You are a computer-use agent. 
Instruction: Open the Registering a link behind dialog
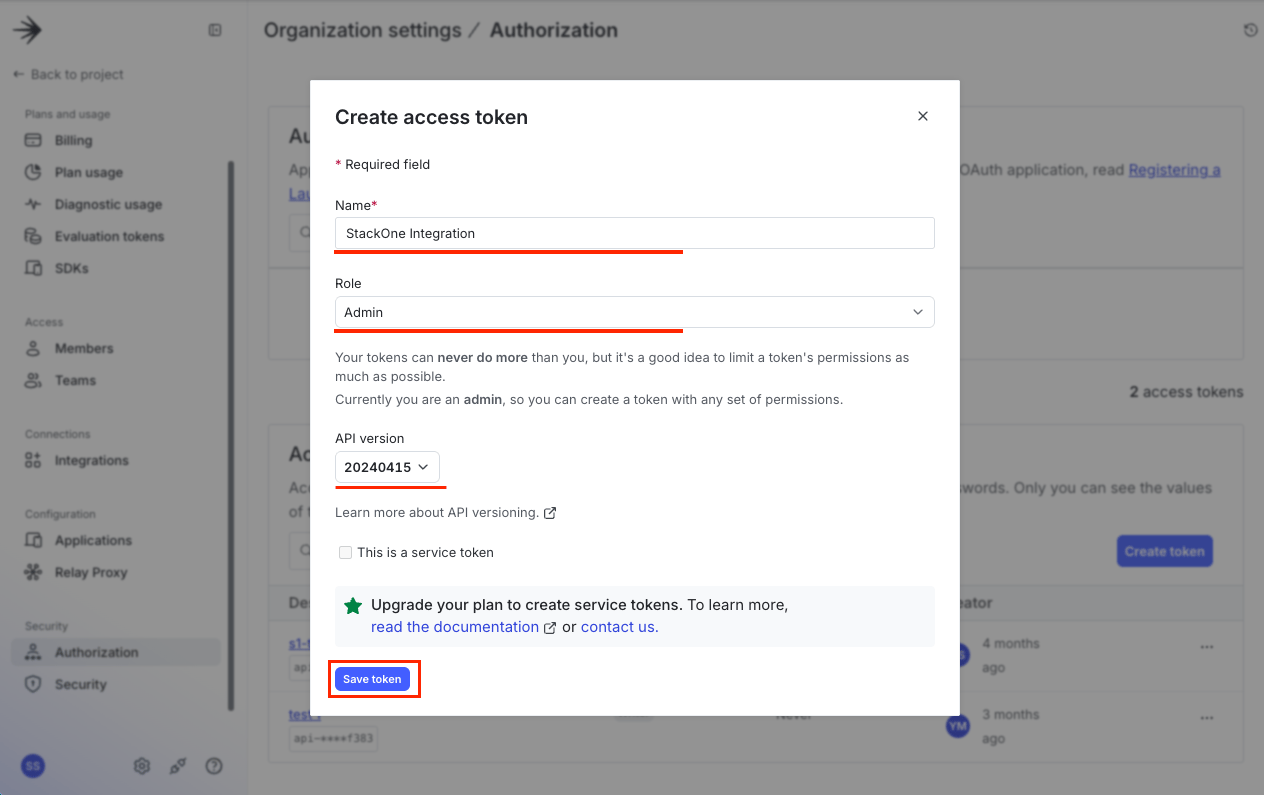(x=1174, y=170)
